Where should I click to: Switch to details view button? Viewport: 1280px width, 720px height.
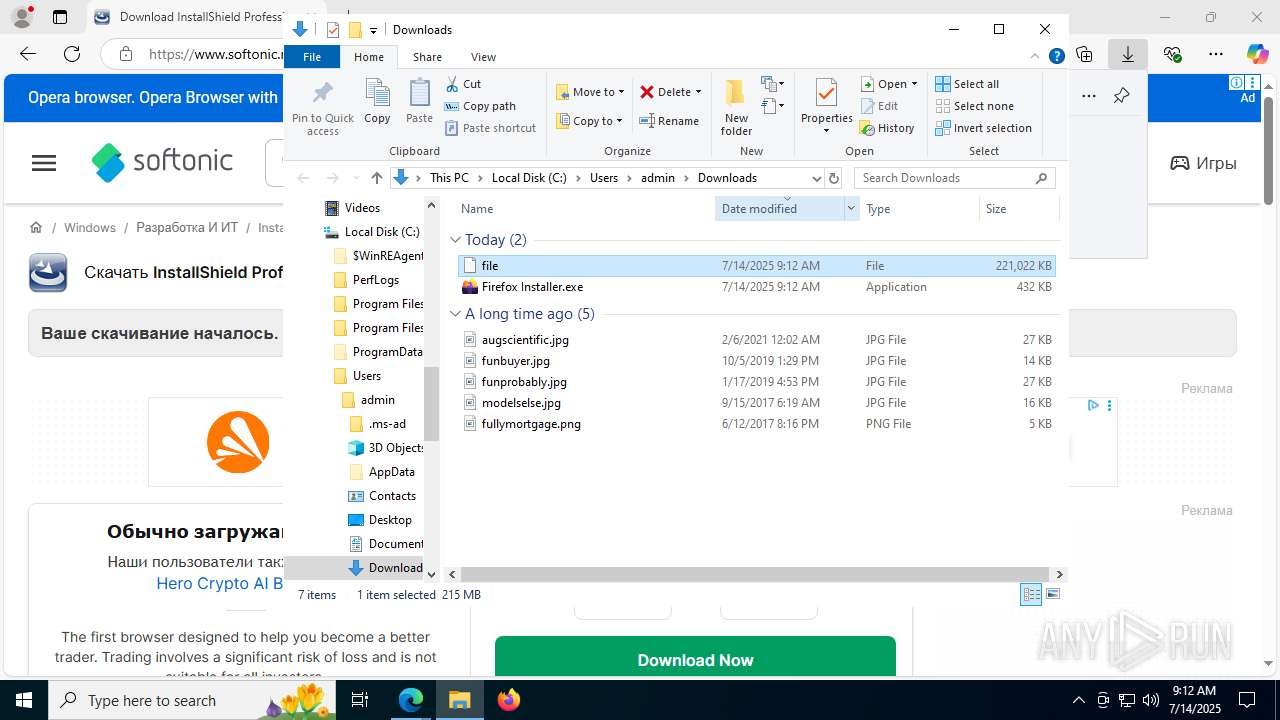[1031, 594]
